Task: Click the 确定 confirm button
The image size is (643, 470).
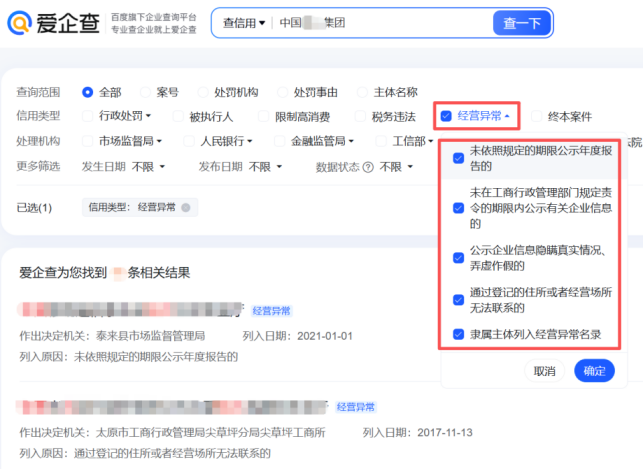Action: point(594,371)
